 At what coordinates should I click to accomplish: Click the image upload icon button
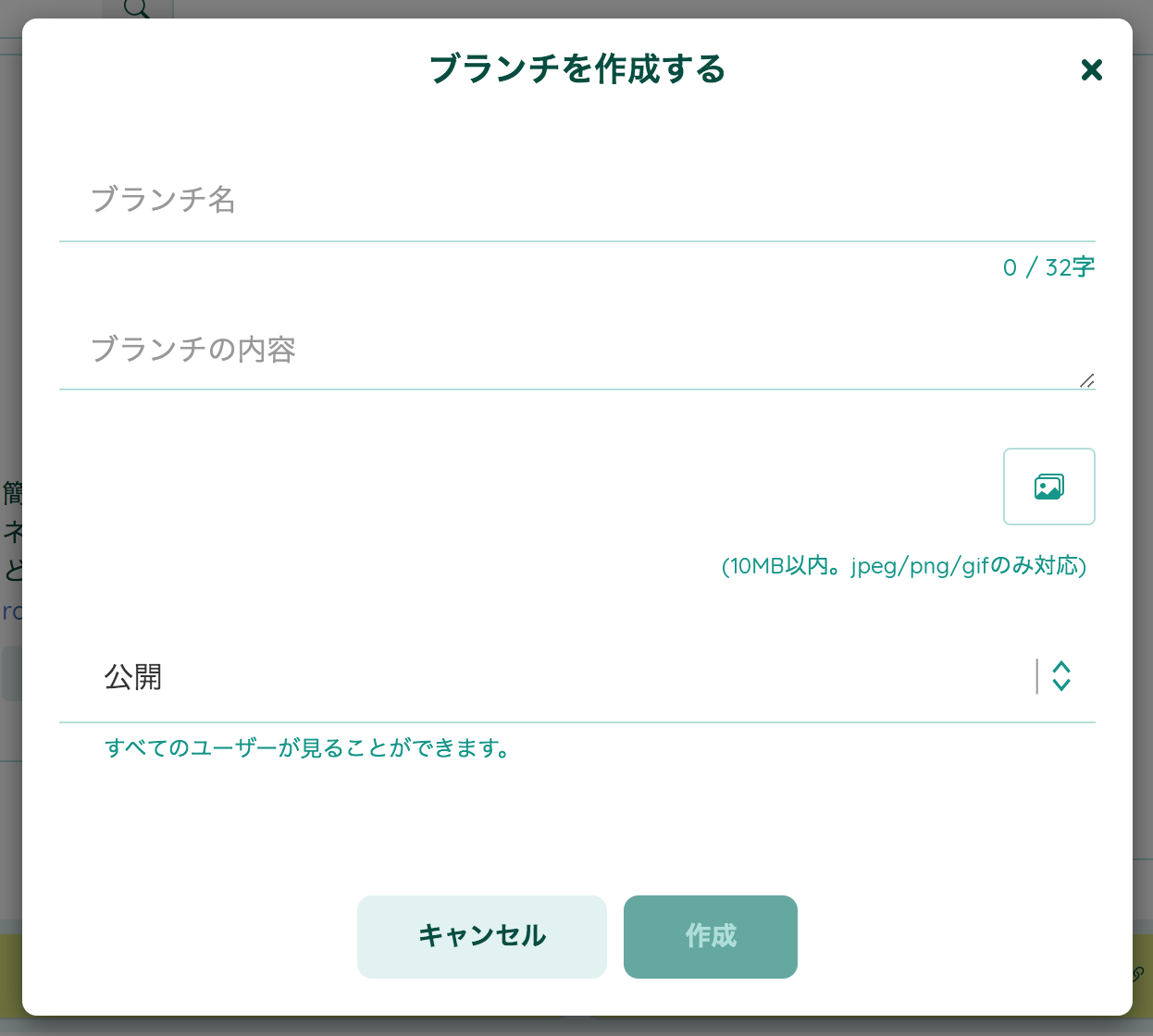point(1048,487)
